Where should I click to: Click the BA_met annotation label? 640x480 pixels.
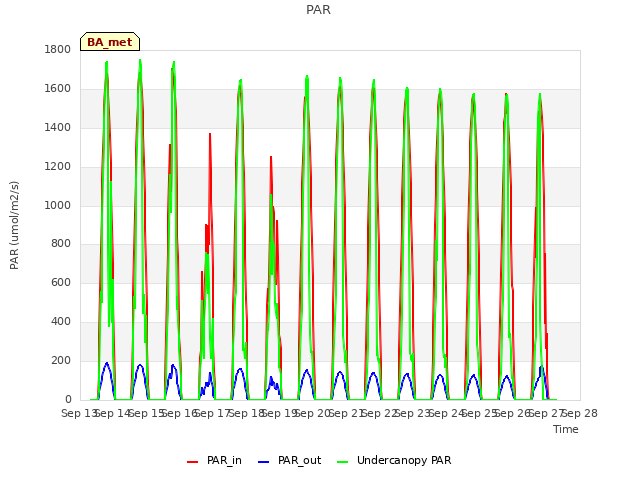(x=110, y=42)
